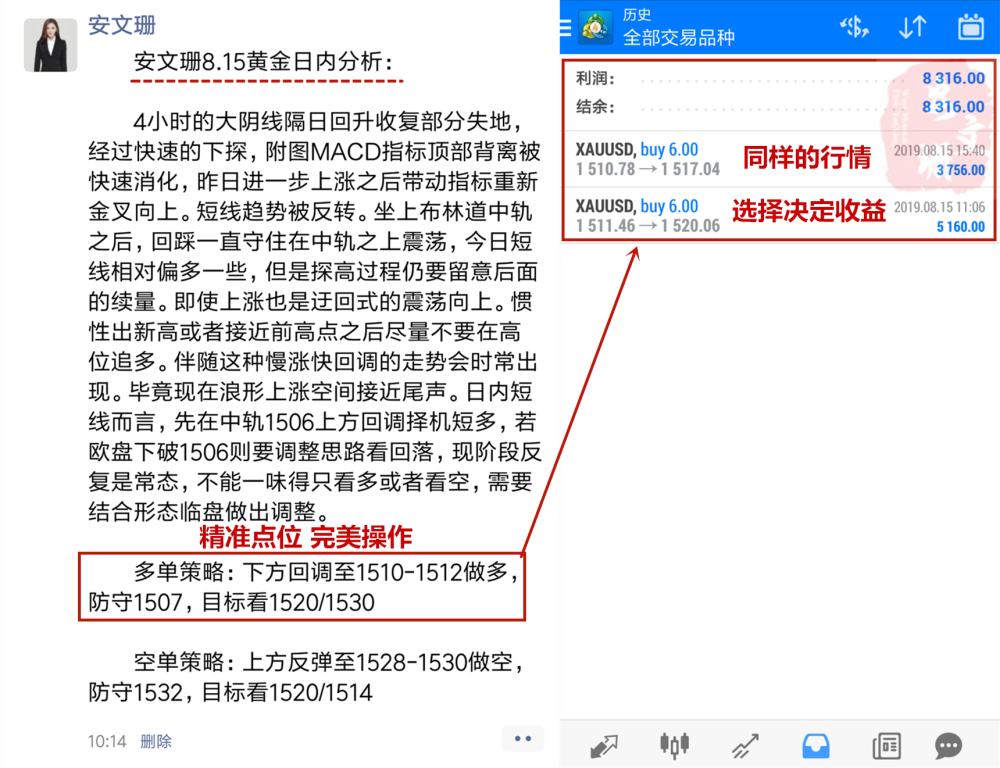Click the 空单策略 short strategy text
This screenshot has height=768, width=1000.
306,677
